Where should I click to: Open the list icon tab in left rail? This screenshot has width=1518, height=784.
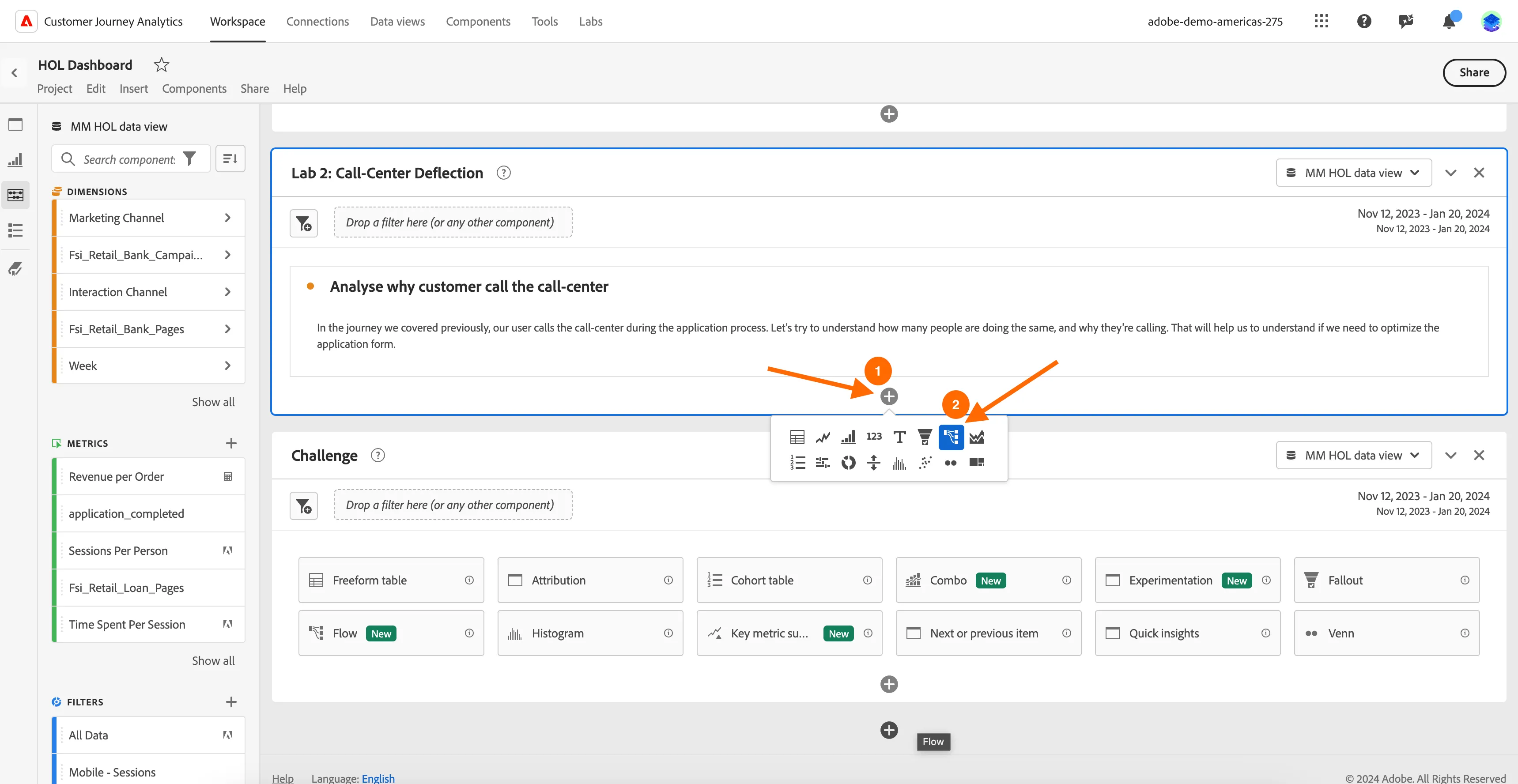click(x=15, y=230)
